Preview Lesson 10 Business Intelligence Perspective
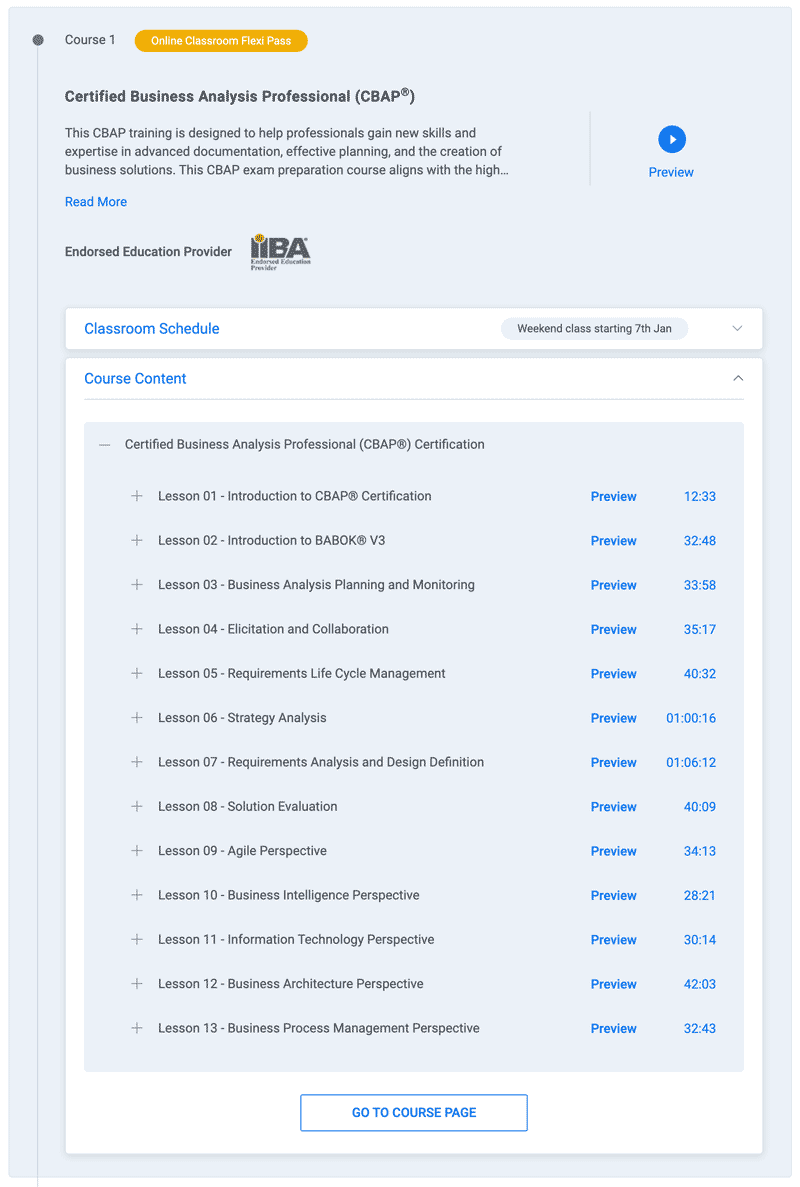This screenshot has height=1187, width=800. 613,896
